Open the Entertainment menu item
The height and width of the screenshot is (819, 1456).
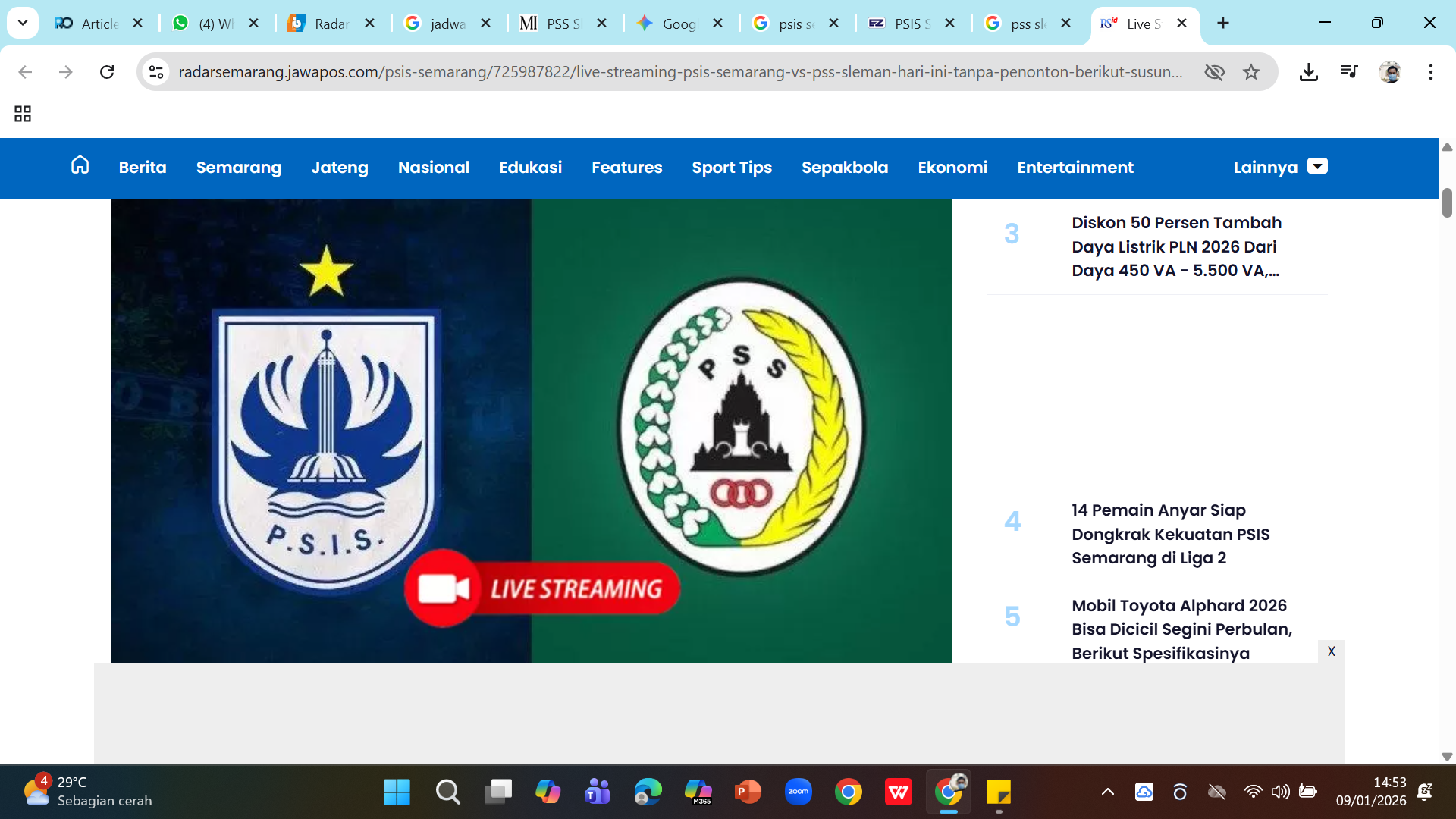click(x=1075, y=168)
